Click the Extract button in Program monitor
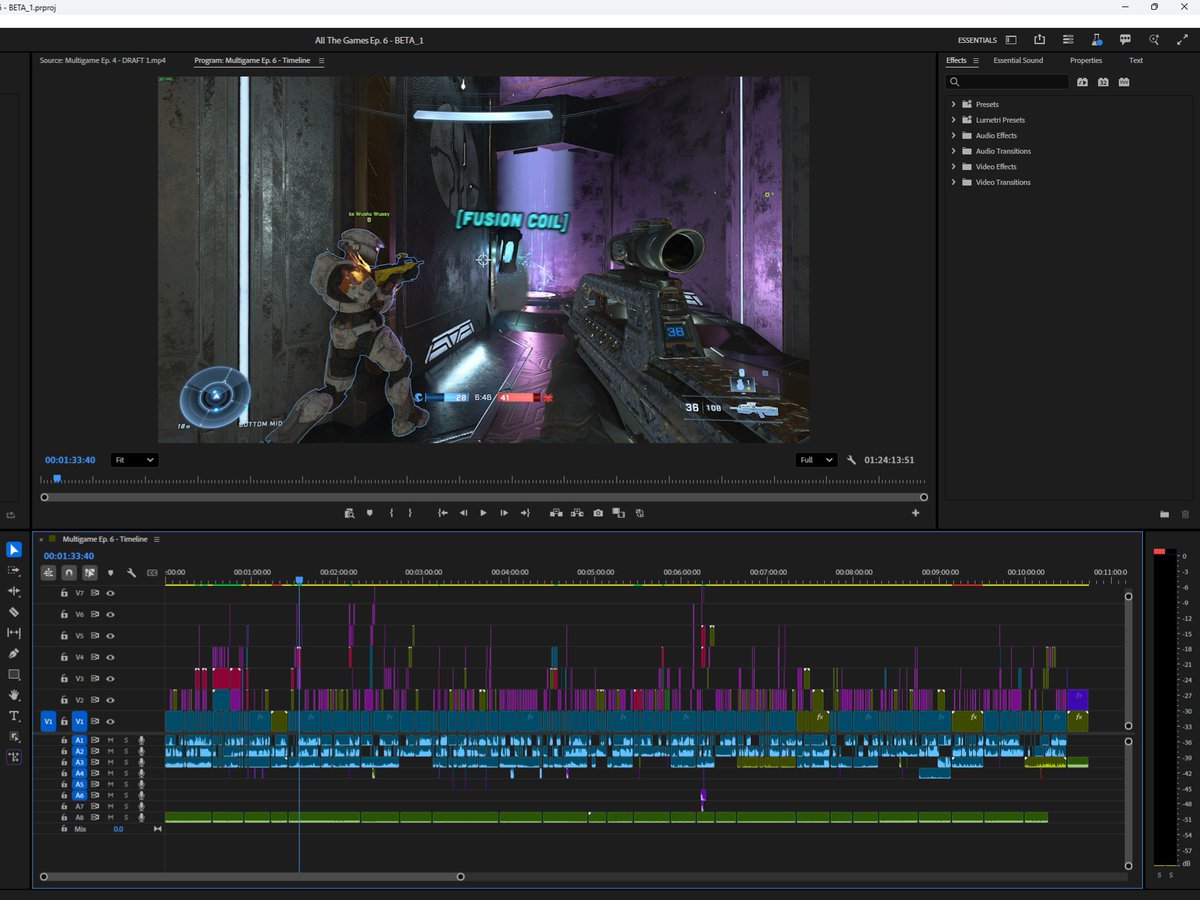 click(577, 513)
